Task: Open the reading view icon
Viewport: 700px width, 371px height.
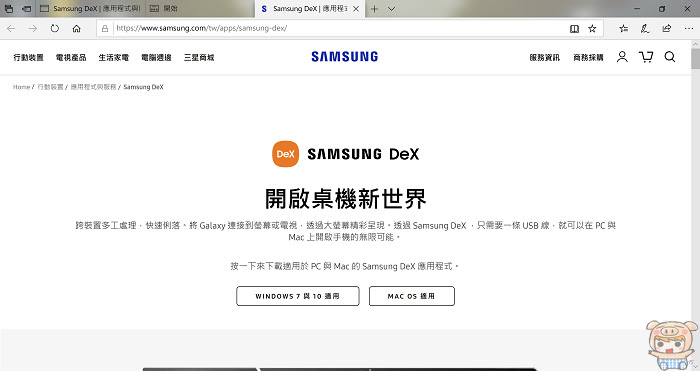Action: coord(575,29)
